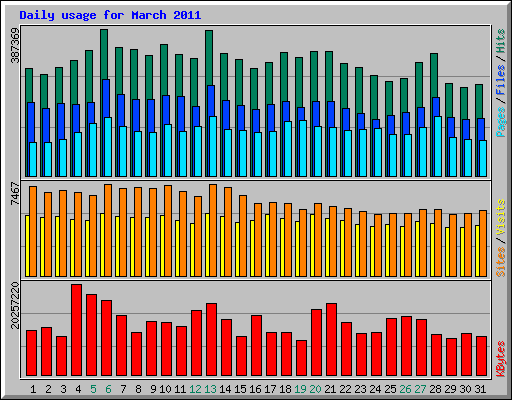Image resolution: width=512 pixels, height=400 pixels.
Task: Click the red KBytes bar for day 19
Action: (x=301, y=358)
